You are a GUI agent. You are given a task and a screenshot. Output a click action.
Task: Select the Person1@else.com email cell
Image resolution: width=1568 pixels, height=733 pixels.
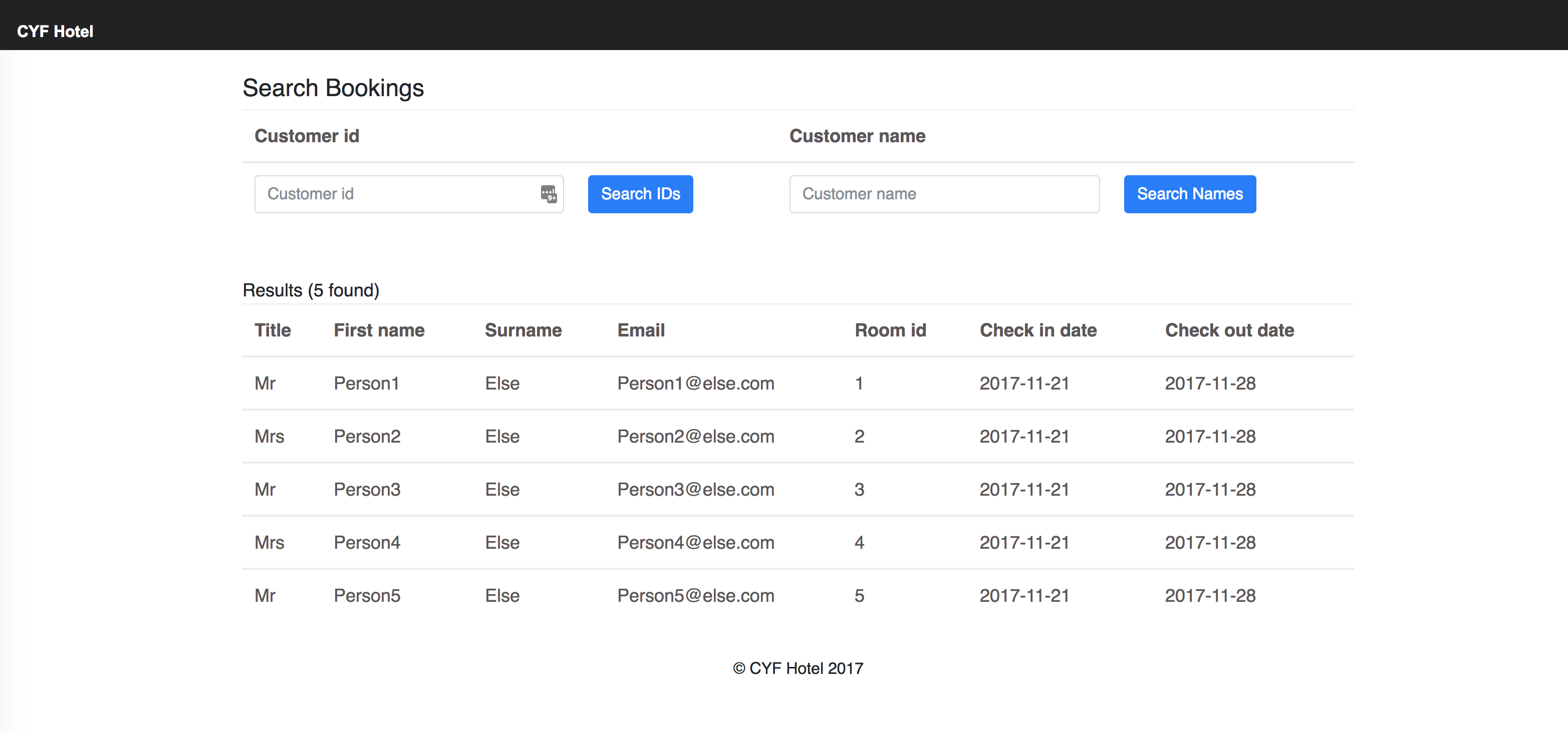(x=695, y=383)
